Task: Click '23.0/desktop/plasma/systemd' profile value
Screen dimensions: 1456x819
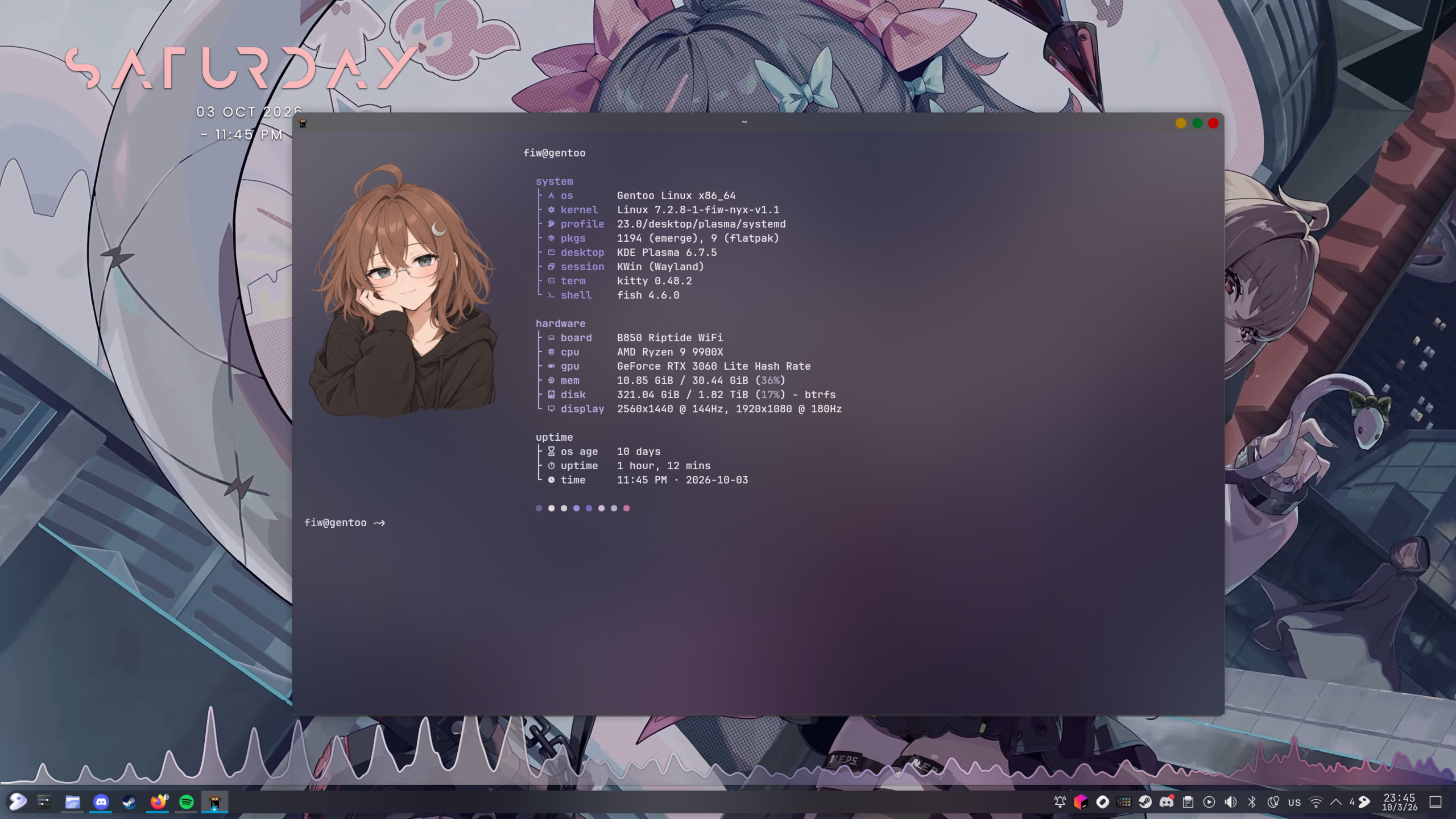Action: 701,224
